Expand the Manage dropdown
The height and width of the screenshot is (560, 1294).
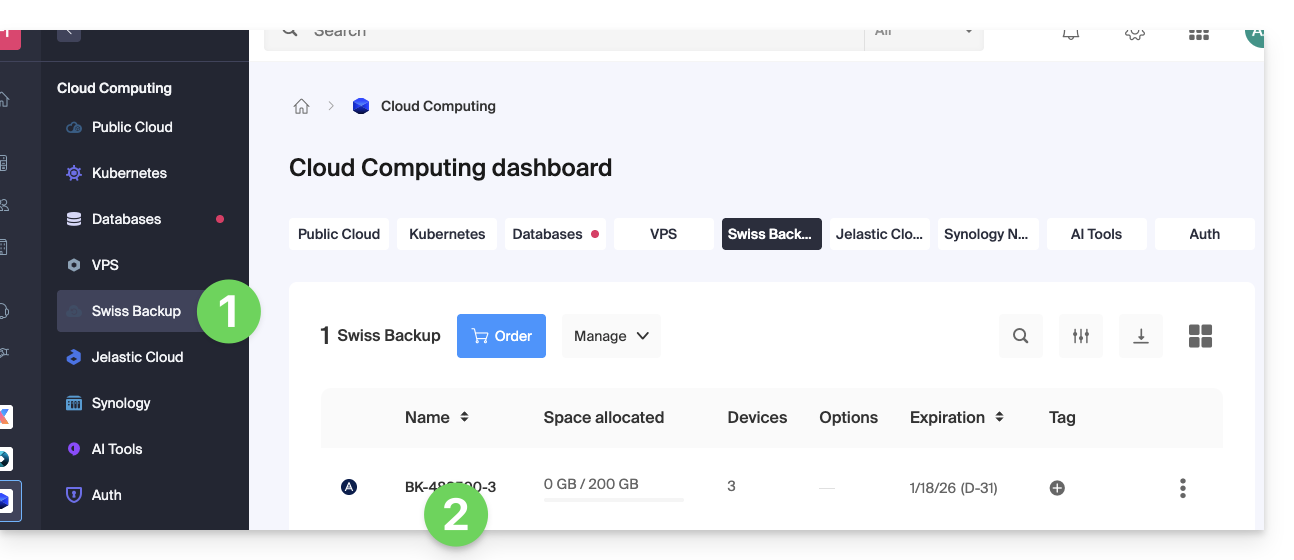pos(611,336)
